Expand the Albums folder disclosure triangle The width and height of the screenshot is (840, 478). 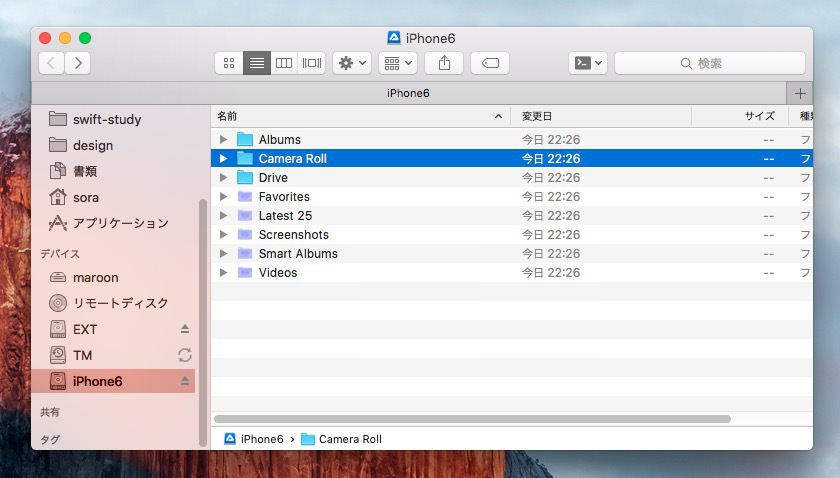[224, 140]
